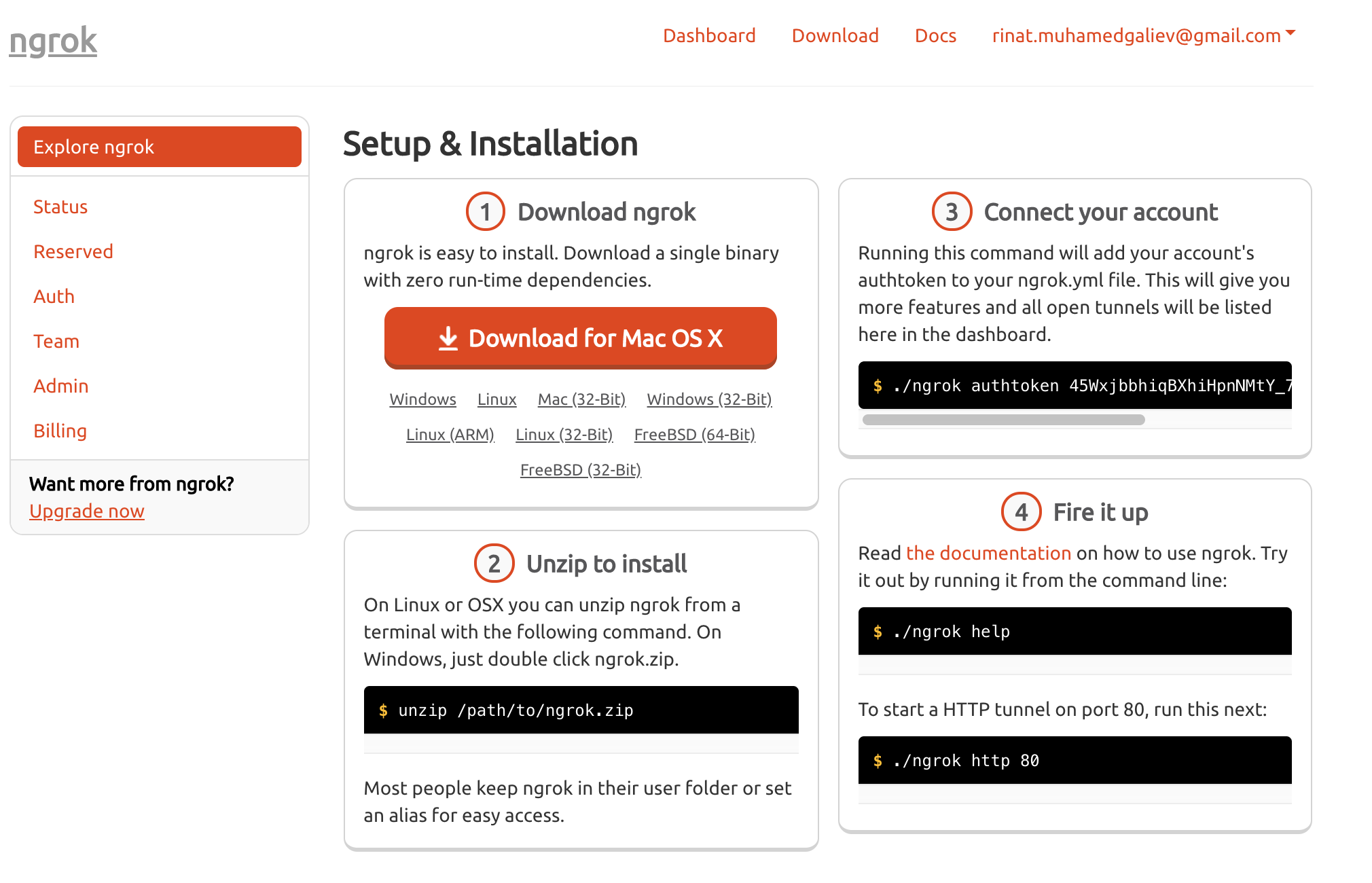Click the Setup & Installation heading

pyautogui.click(x=490, y=144)
